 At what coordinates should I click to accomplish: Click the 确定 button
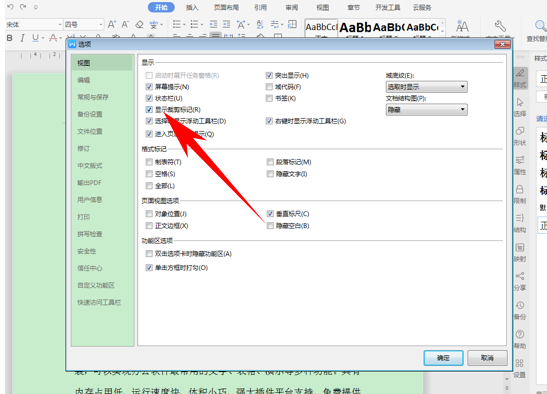point(443,358)
